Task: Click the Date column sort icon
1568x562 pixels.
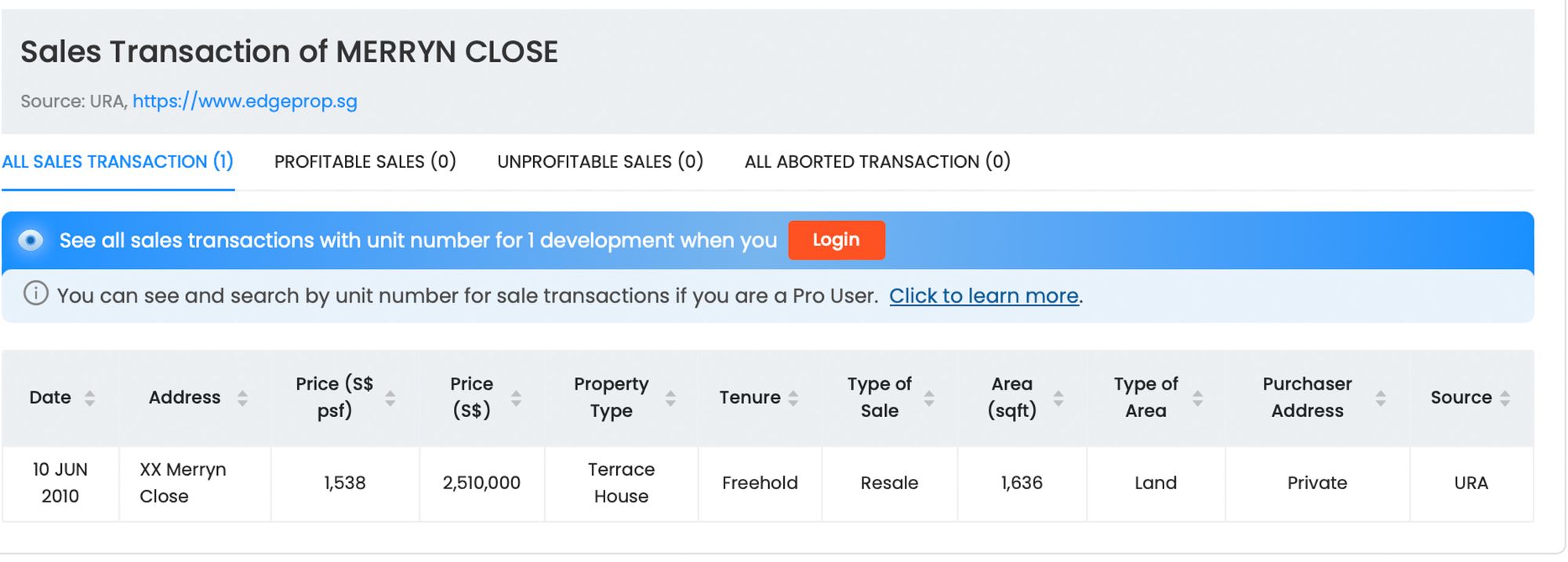Action: pos(90,398)
